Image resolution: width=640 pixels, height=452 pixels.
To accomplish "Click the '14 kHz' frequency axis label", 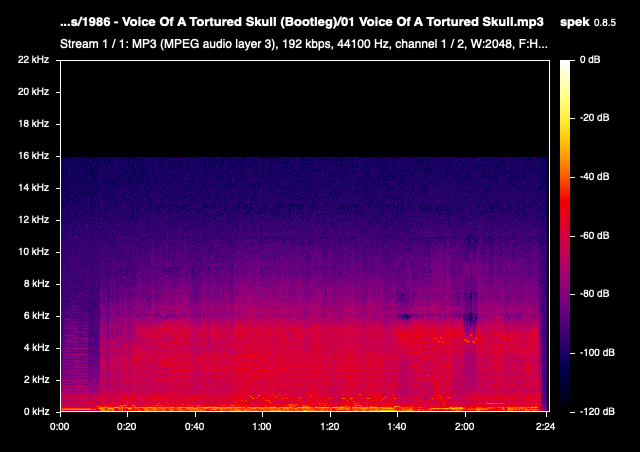I will pyautogui.click(x=33, y=188).
